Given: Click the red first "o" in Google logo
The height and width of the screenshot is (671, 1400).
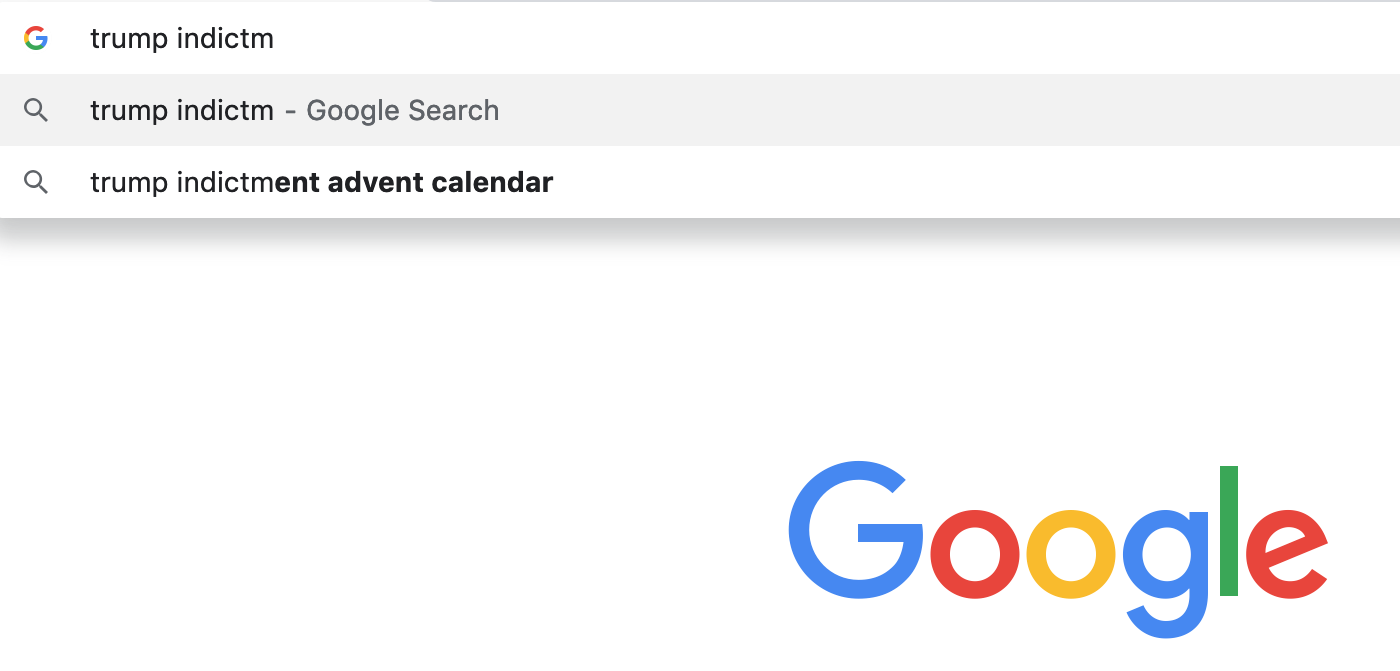Looking at the screenshot, I should pyautogui.click(x=975, y=554).
